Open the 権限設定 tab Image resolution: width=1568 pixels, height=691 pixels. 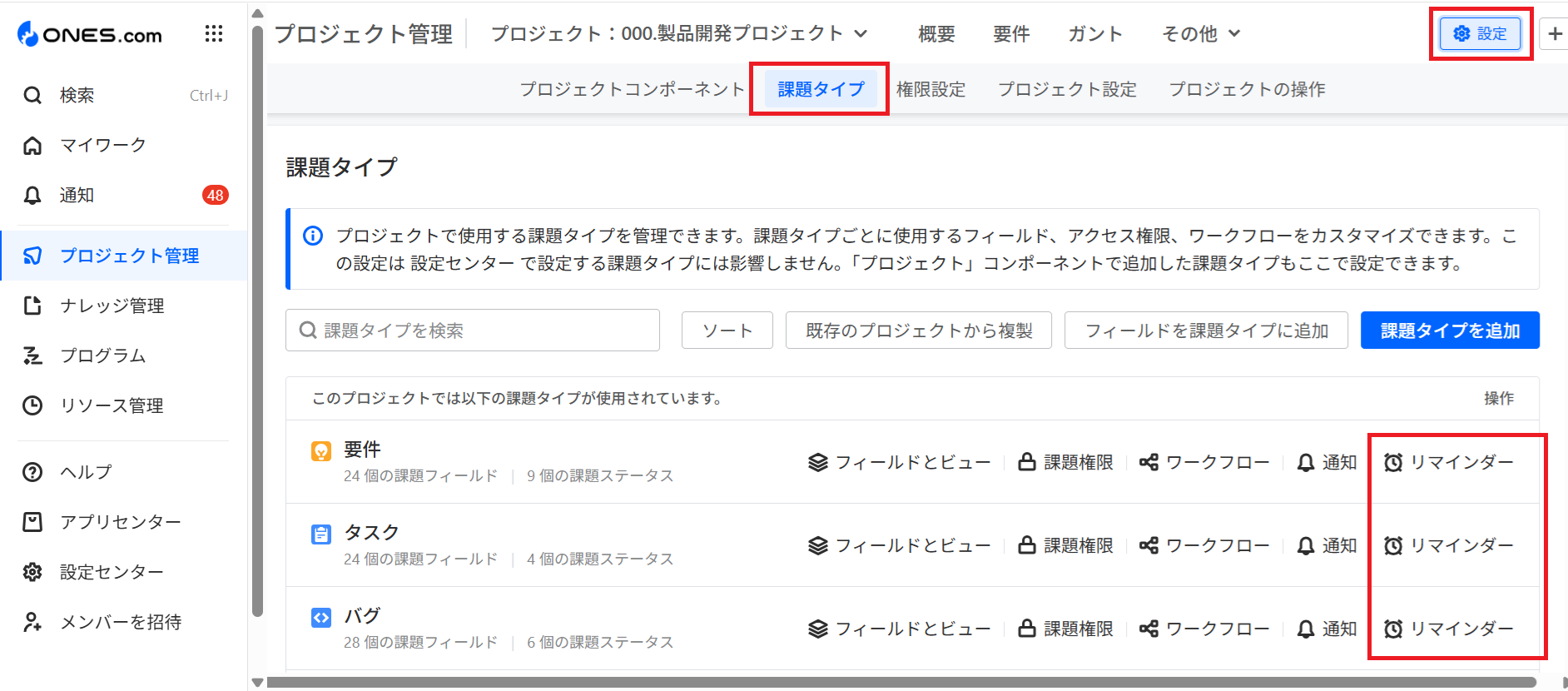pyautogui.click(x=930, y=89)
